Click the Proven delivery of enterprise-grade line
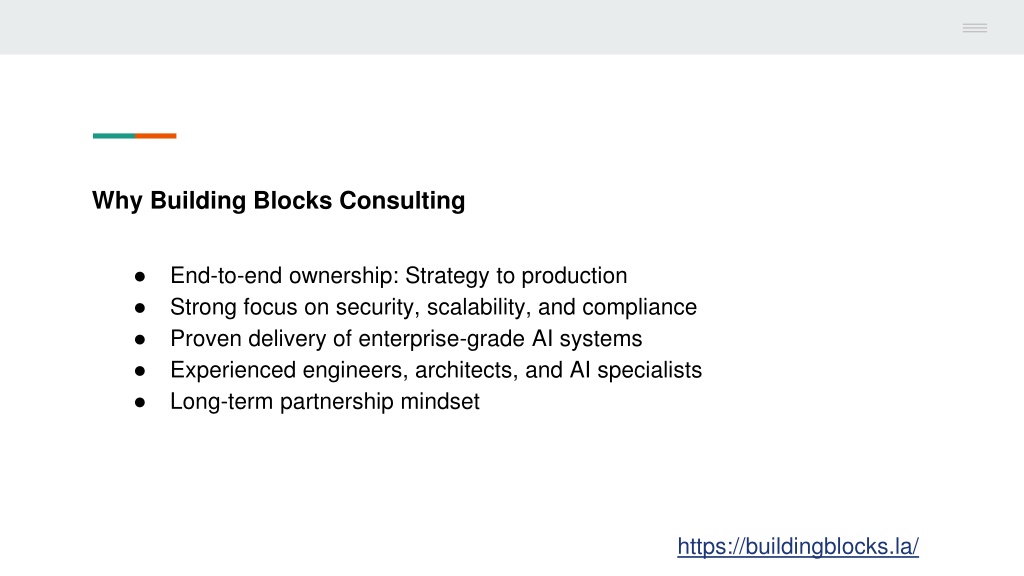Image resolution: width=1024 pixels, height=576 pixels. [406, 338]
